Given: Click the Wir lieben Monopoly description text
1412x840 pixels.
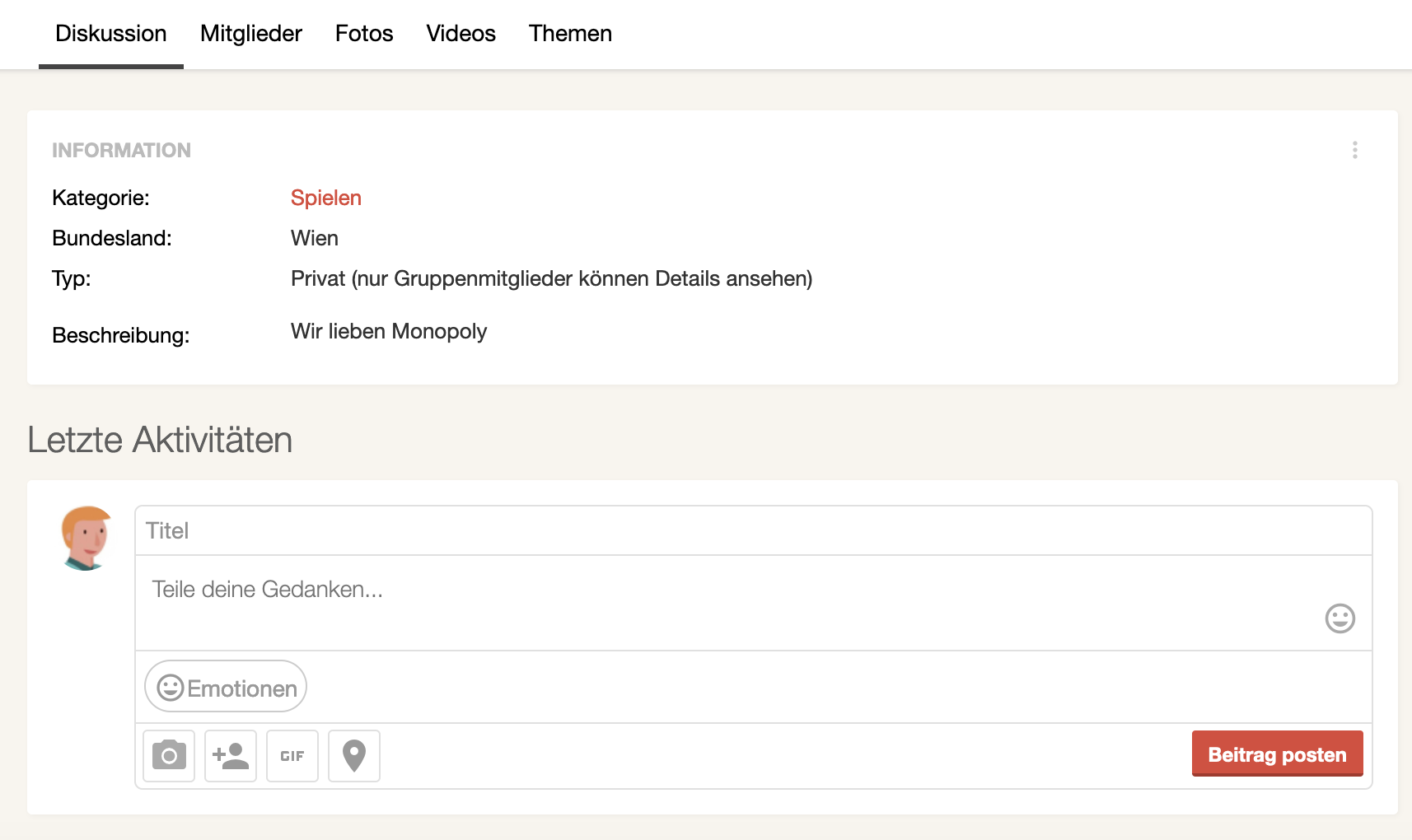Looking at the screenshot, I should pos(389,331).
